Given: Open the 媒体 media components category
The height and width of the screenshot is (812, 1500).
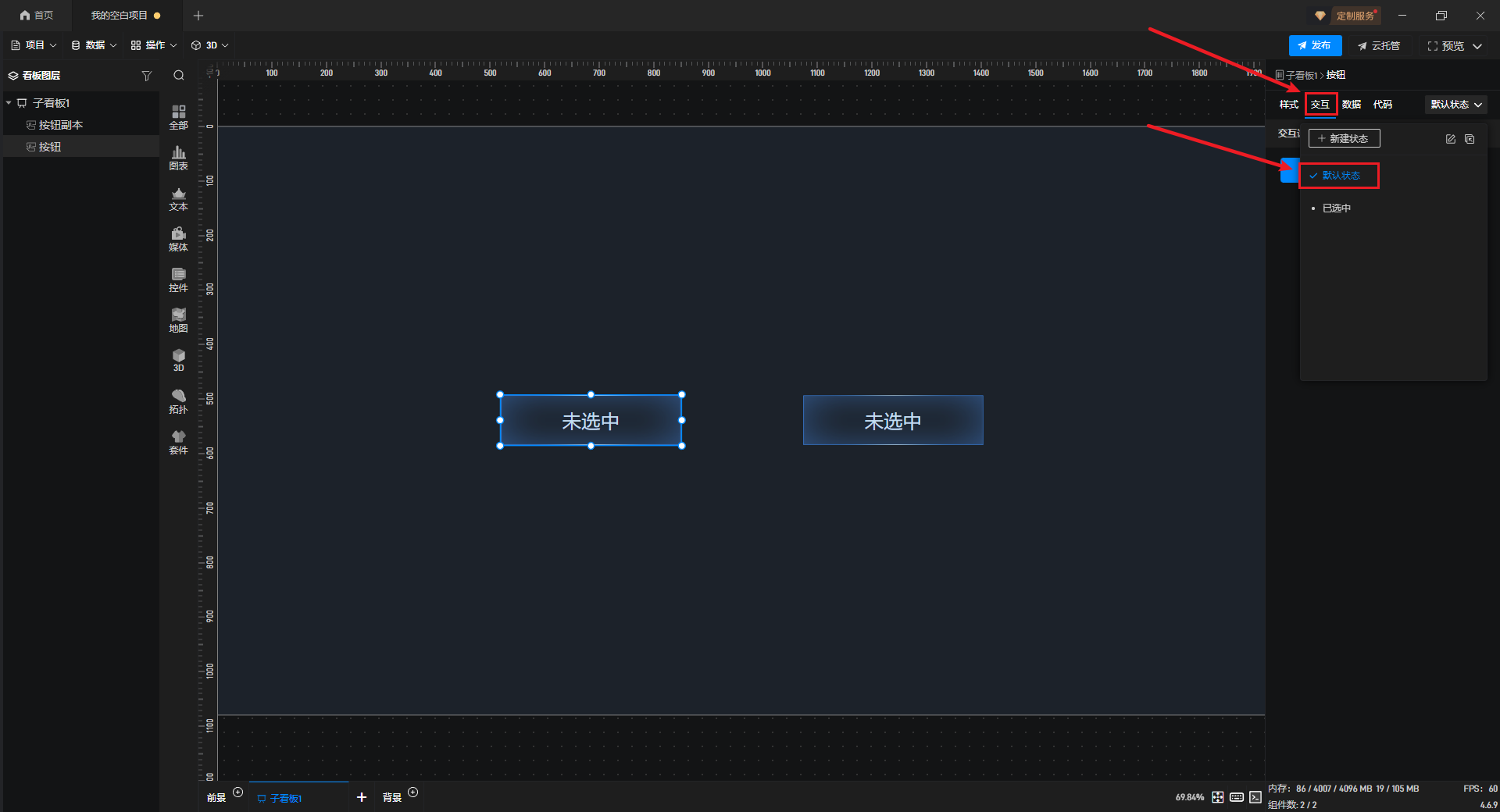Looking at the screenshot, I should pos(178,239).
